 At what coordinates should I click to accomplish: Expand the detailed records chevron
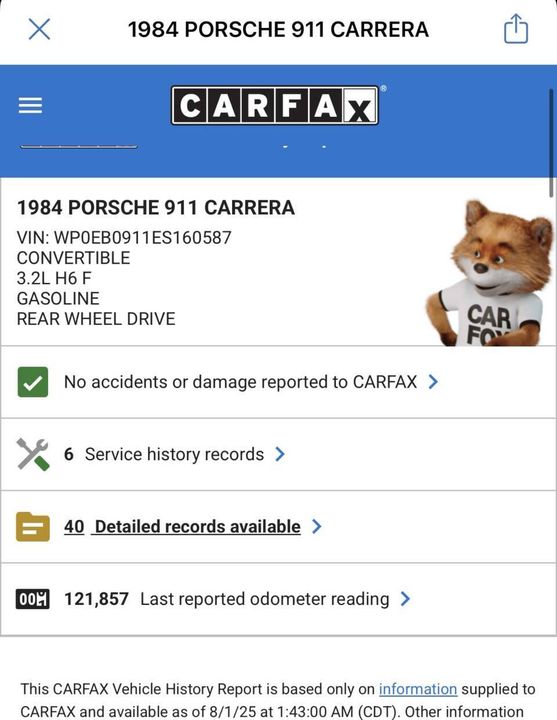point(316,526)
